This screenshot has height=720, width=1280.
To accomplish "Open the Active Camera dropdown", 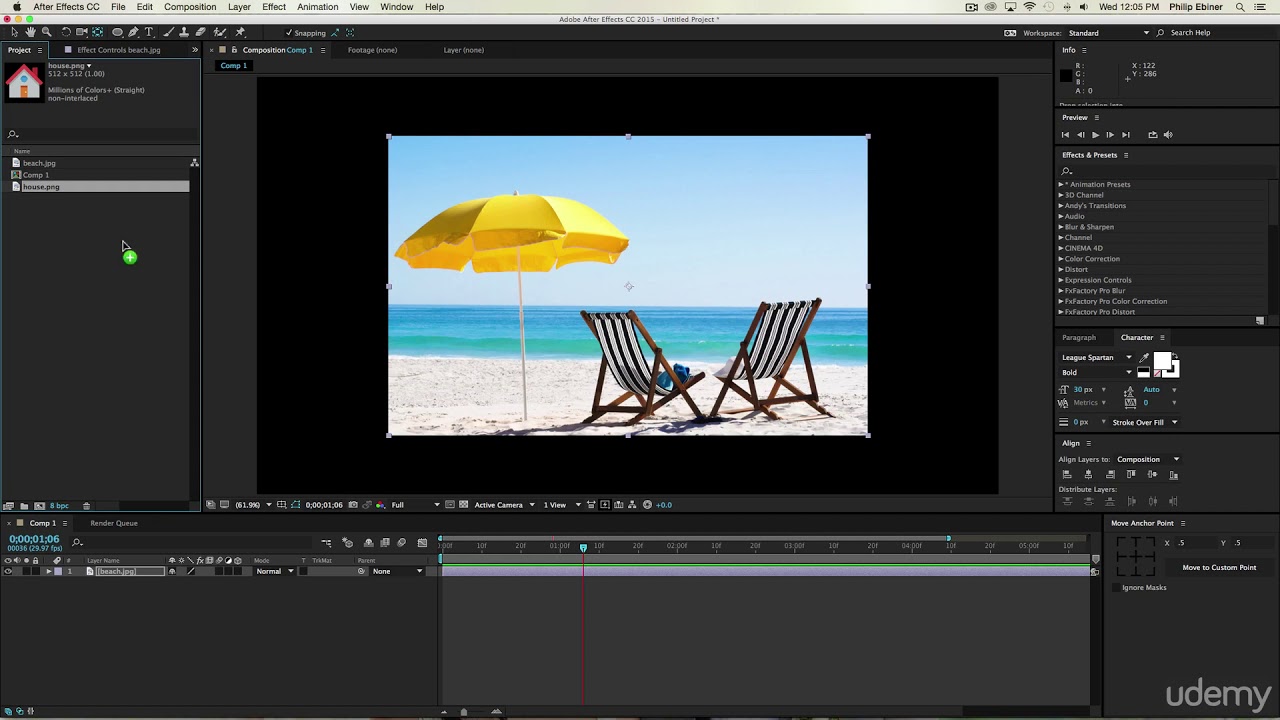I will tap(504, 505).
